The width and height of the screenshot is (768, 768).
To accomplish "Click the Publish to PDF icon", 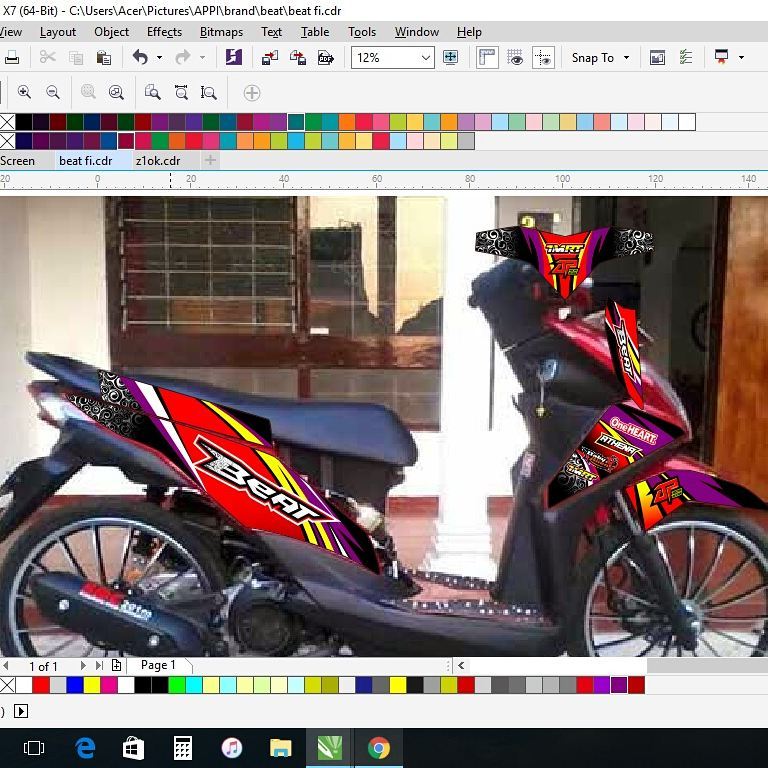I will tap(326, 58).
